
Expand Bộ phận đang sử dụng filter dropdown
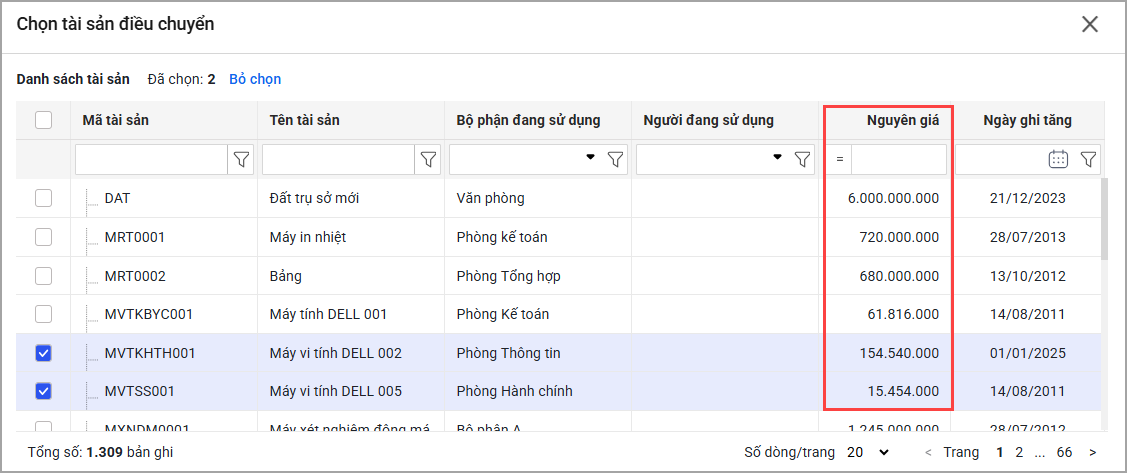tap(590, 158)
